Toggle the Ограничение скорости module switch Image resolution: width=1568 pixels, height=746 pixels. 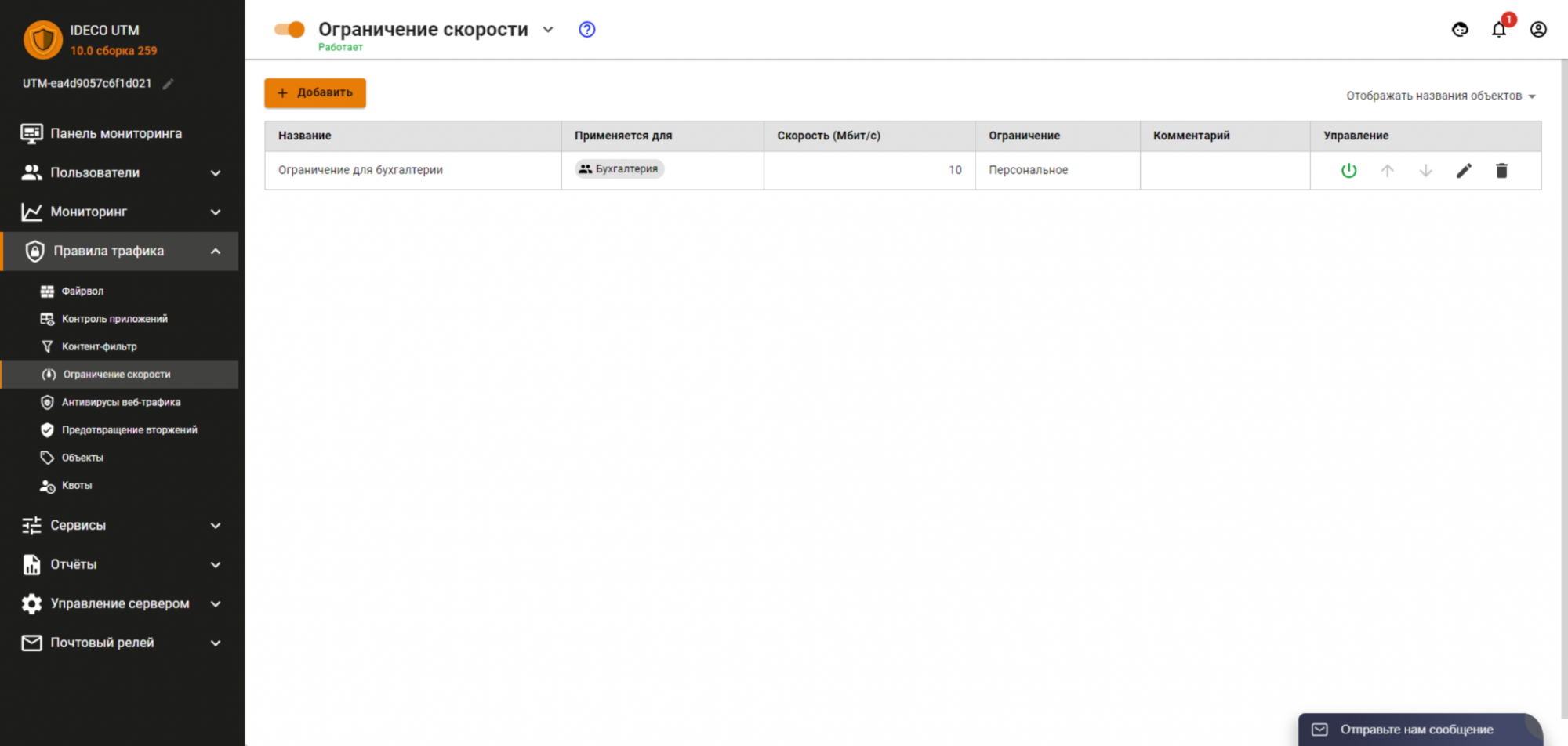(289, 30)
